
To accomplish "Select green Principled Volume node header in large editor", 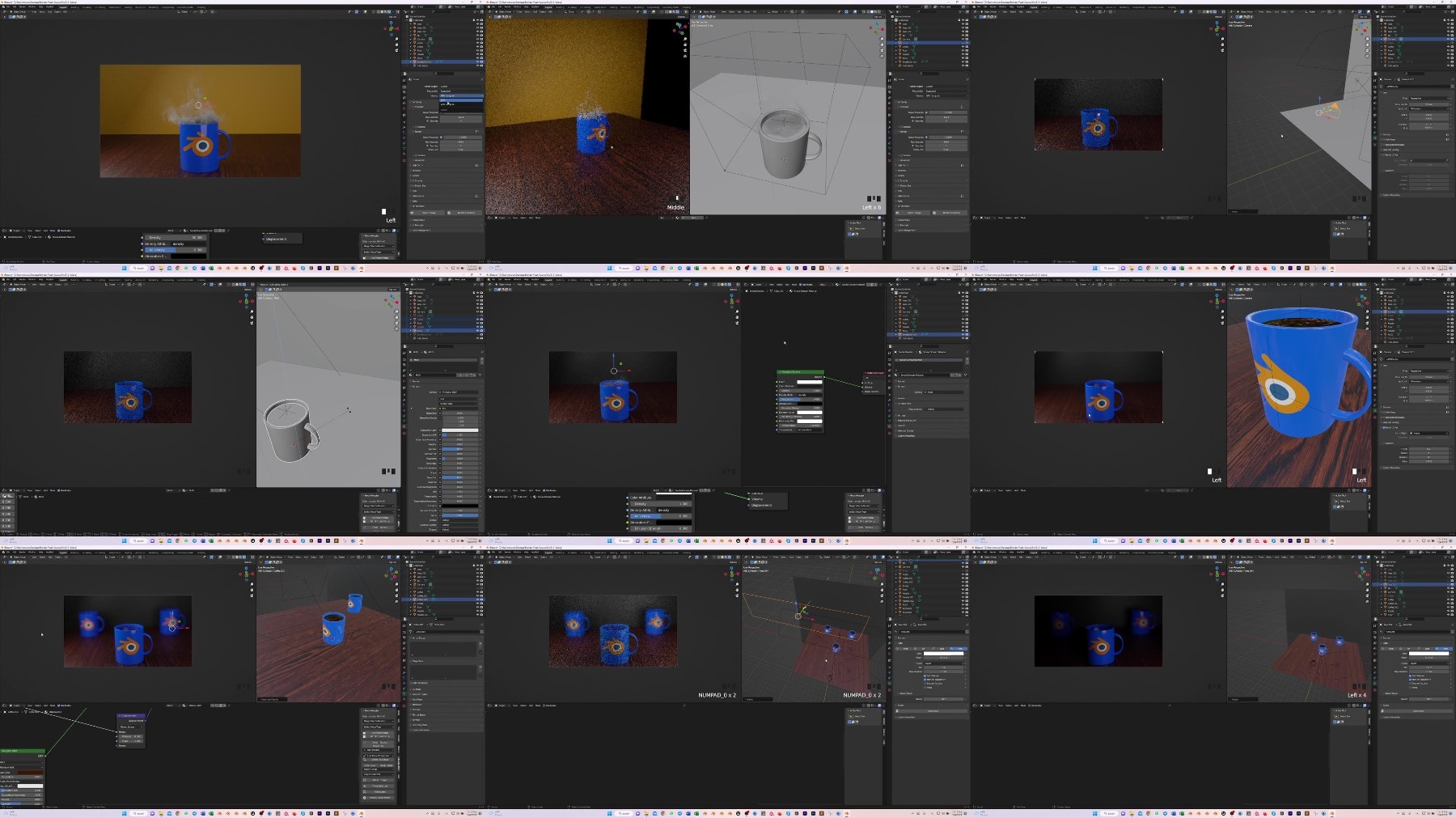I will pyautogui.click(x=800, y=372).
